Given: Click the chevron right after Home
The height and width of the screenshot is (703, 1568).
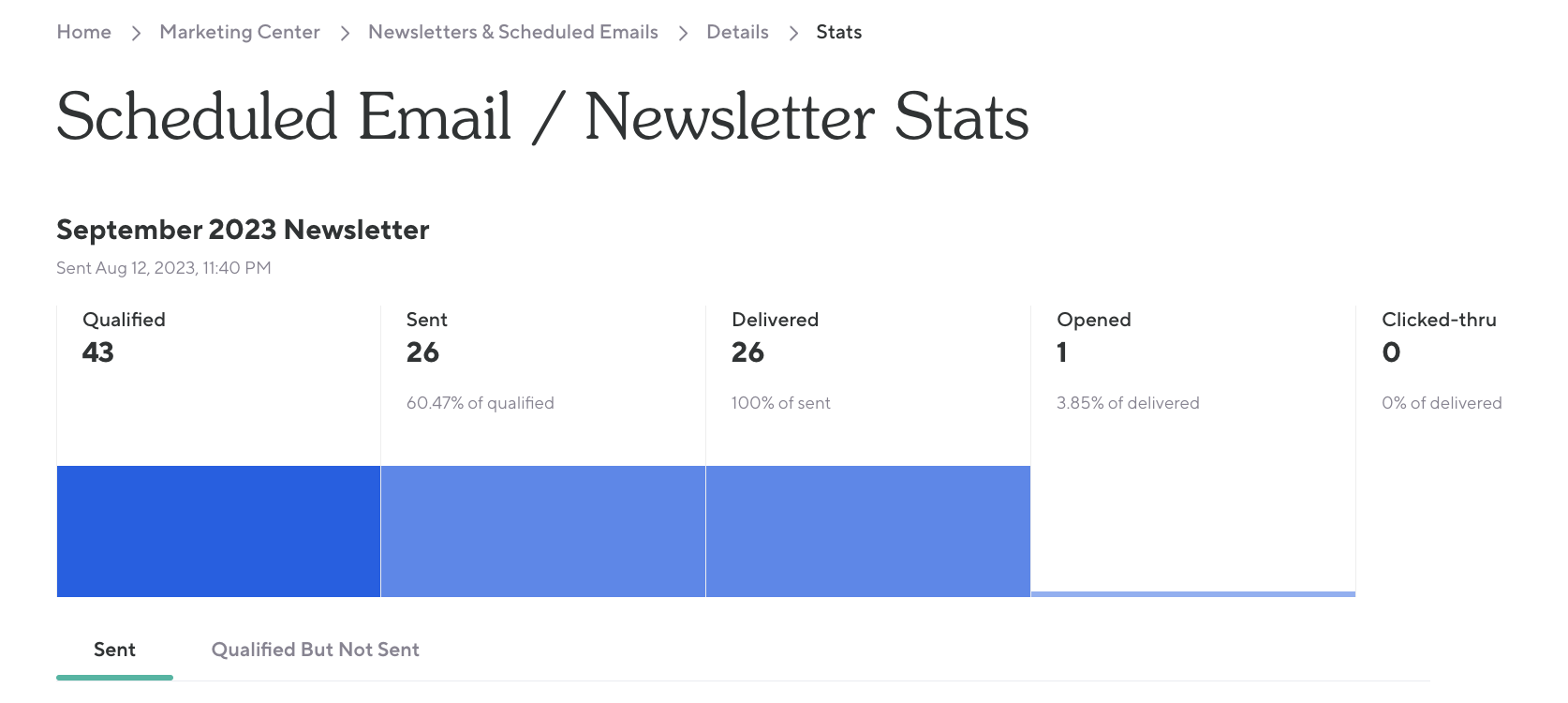Looking at the screenshot, I should [x=136, y=33].
